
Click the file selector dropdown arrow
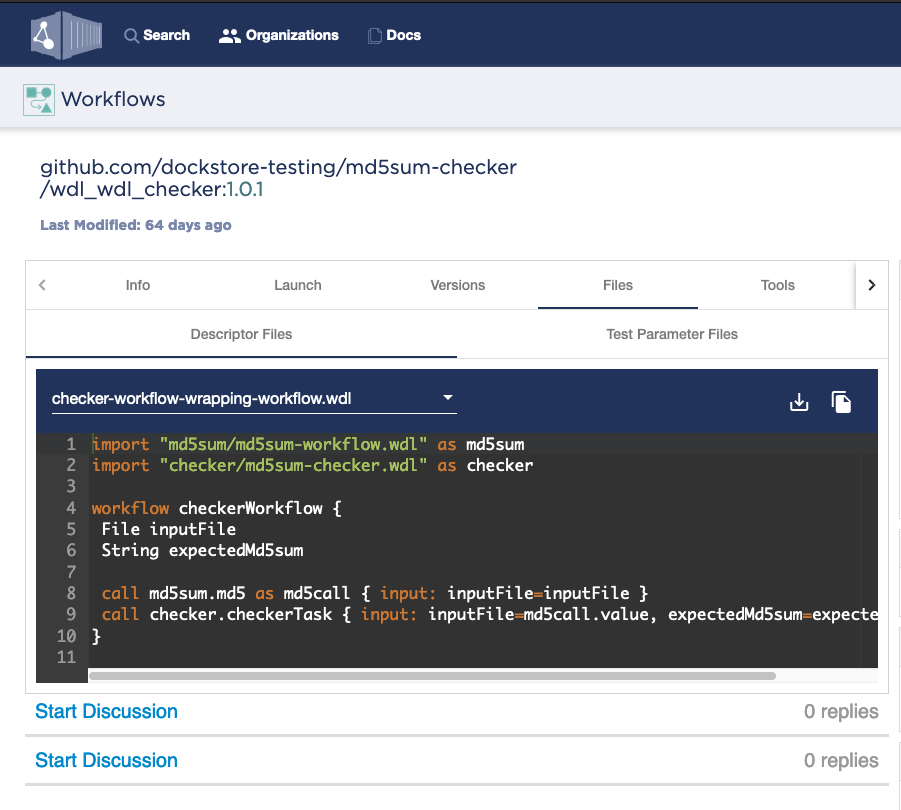coord(448,398)
